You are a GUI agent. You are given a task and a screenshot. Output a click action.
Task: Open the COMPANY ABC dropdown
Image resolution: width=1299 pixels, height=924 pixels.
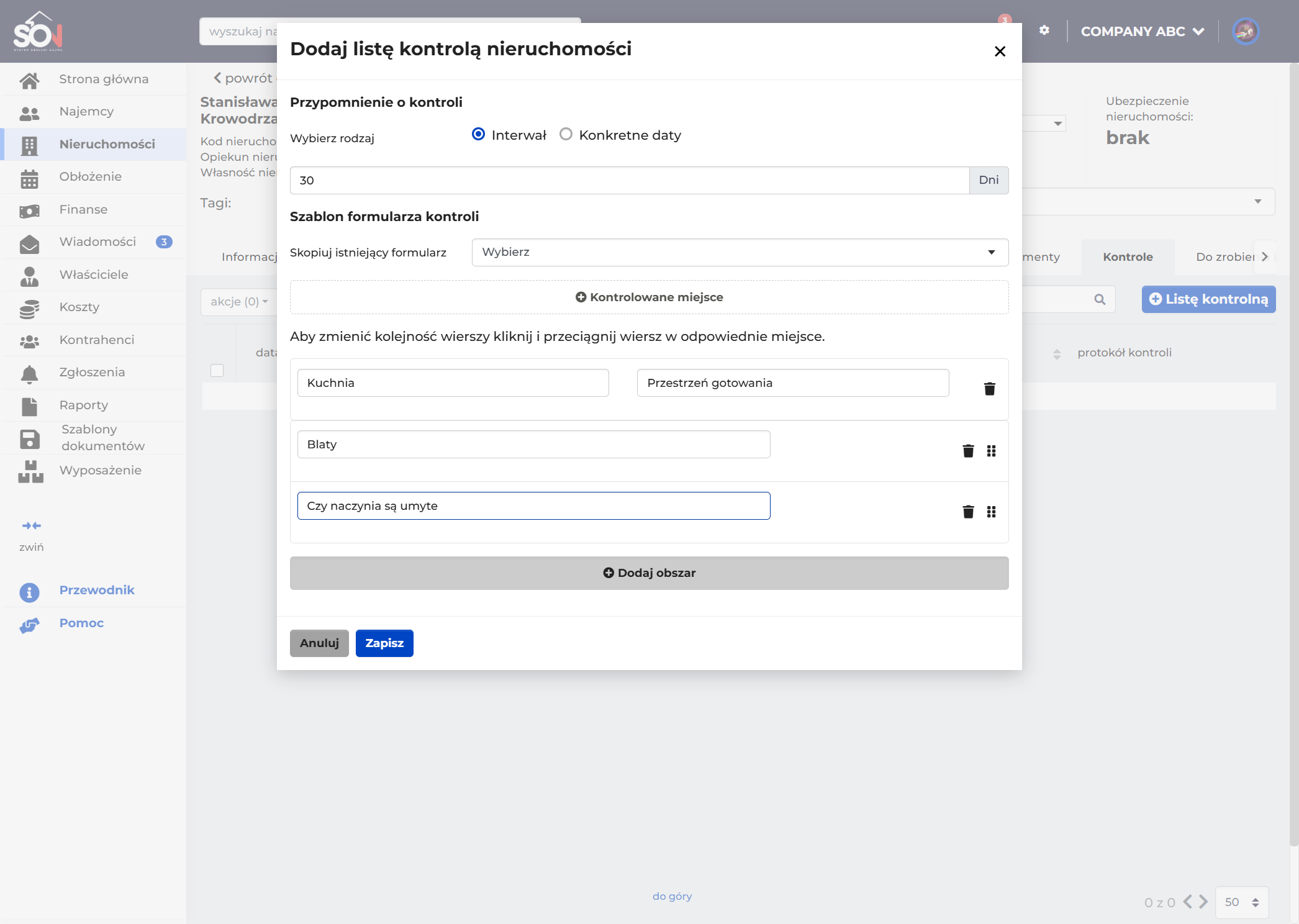click(x=1142, y=31)
